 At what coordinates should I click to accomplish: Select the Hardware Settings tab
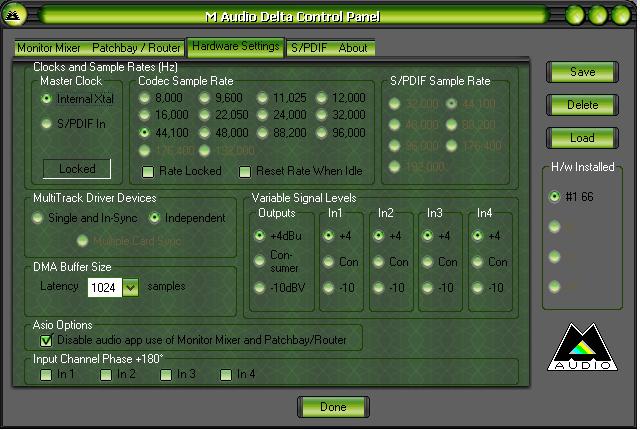click(x=236, y=47)
